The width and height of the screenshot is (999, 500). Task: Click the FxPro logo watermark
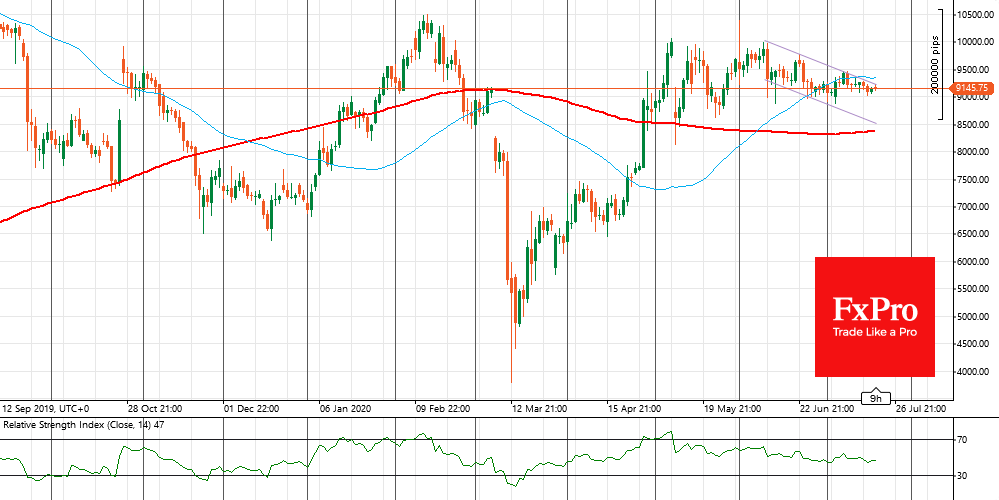click(x=874, y=317)
